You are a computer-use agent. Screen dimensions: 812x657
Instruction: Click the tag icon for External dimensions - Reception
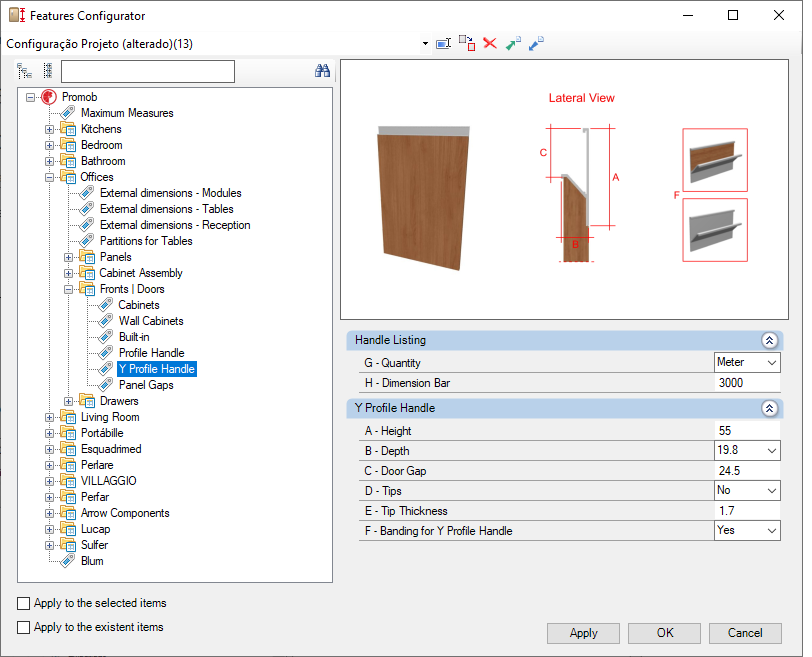tap(86, 225)
